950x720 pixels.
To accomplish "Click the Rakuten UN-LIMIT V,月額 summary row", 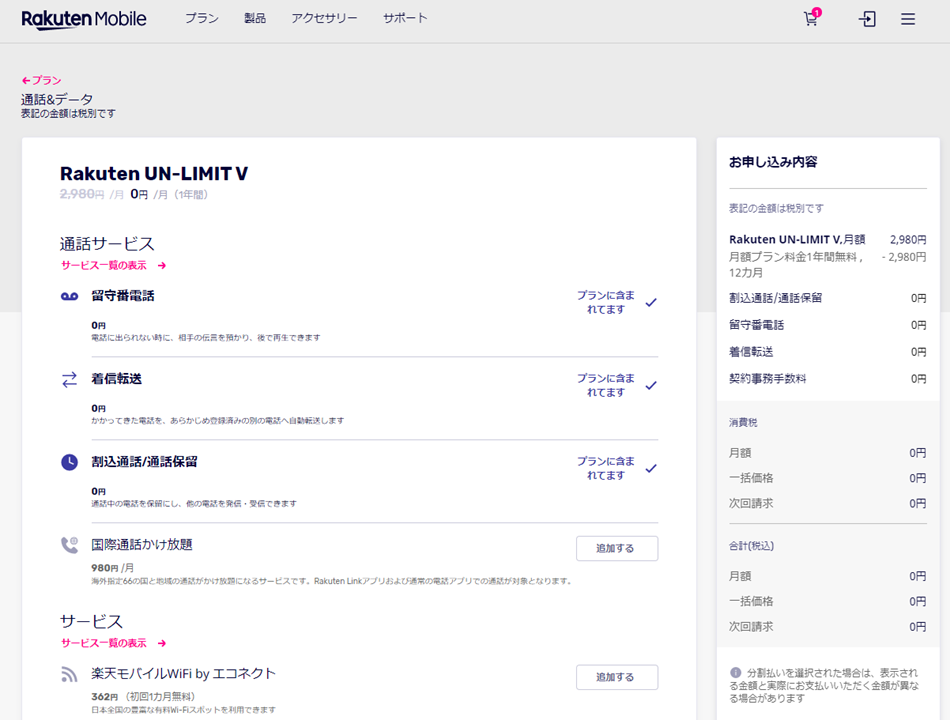I will point(828,239).
